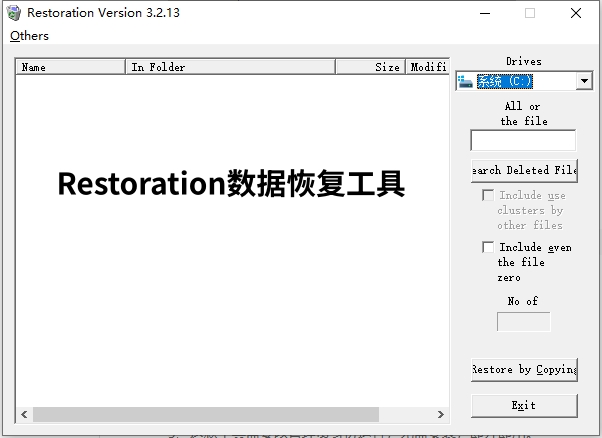The height and width of the screenshot is (438, 602).
Task: Click the No of files count field
Action: click(x=523, y=321)
